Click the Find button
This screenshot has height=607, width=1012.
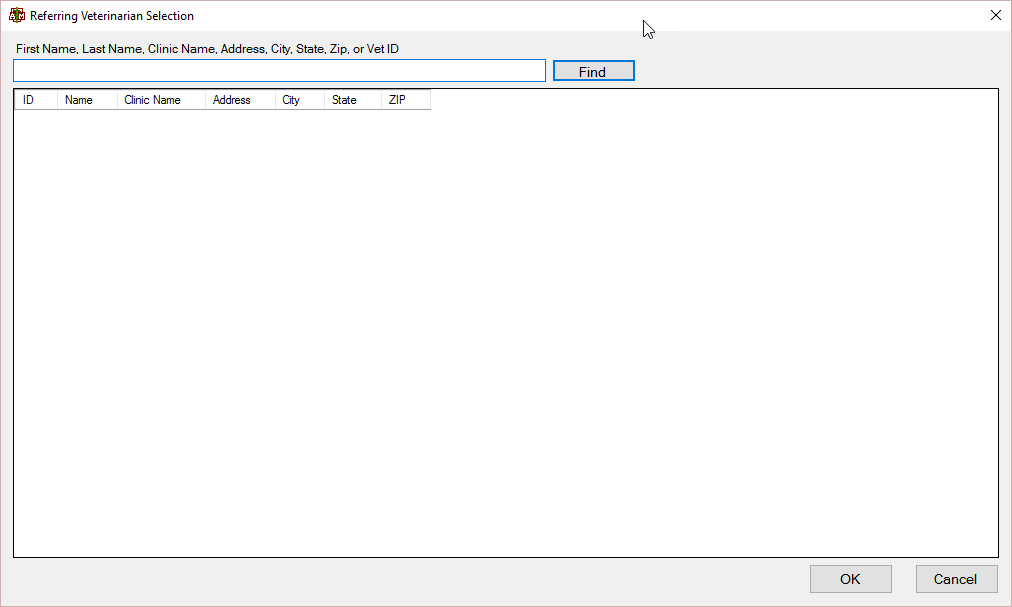(593, 71)
